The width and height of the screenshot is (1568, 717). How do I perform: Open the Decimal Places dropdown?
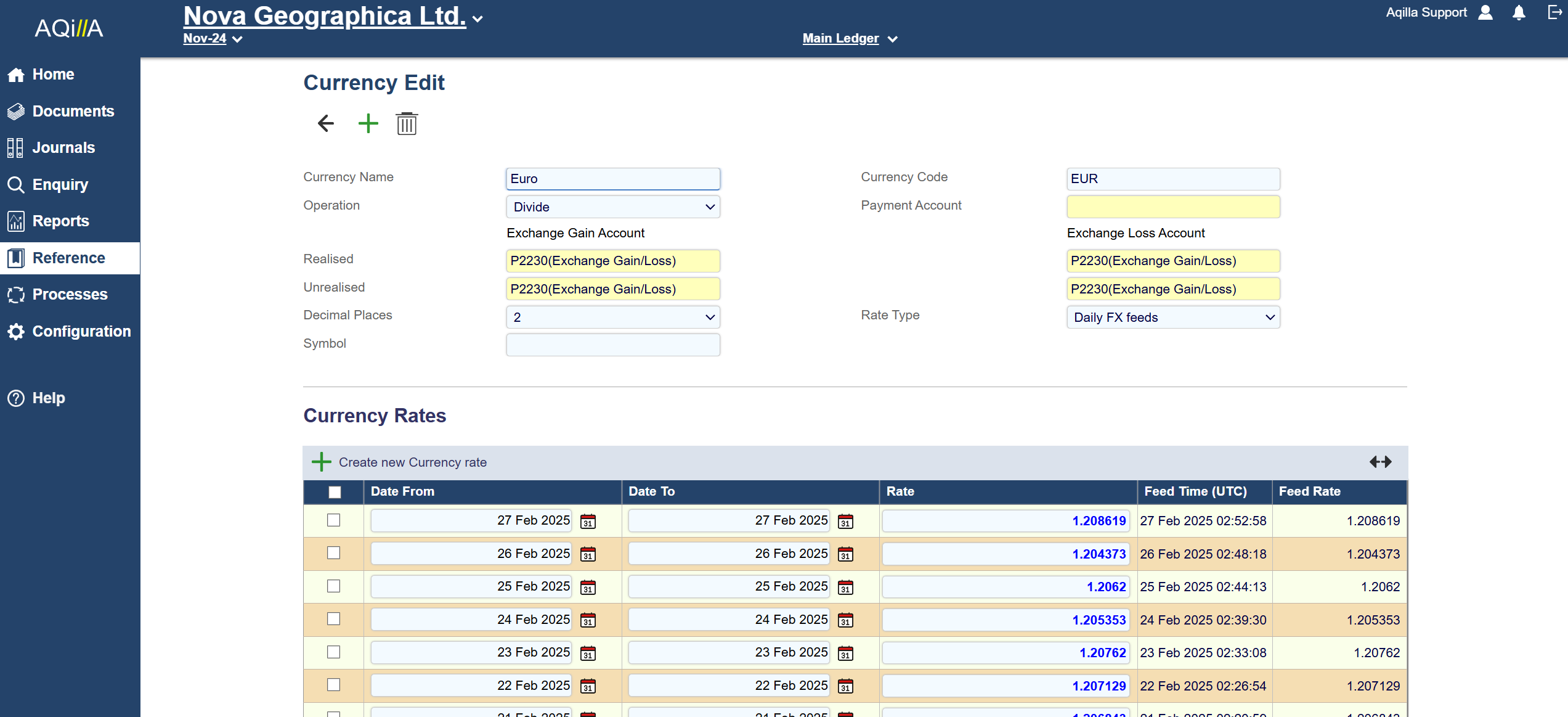612,318
